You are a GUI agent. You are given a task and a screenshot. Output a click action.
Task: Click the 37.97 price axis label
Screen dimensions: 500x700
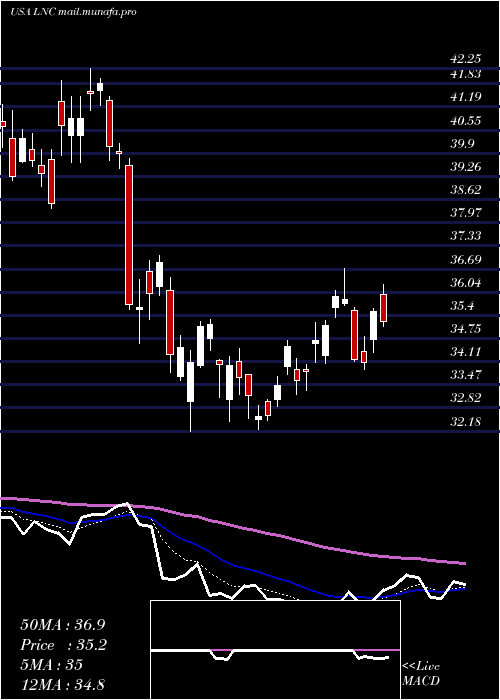tap(466, 212)
